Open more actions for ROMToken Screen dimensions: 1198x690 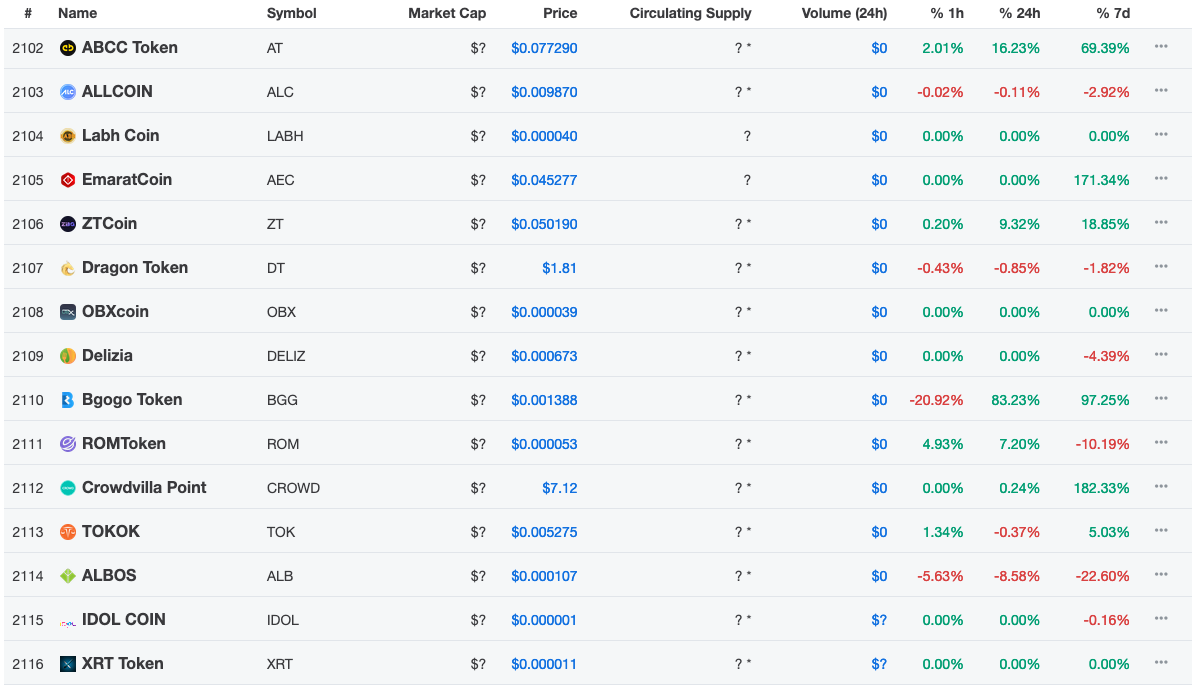pyautogui.click(x=1161, y=442)
